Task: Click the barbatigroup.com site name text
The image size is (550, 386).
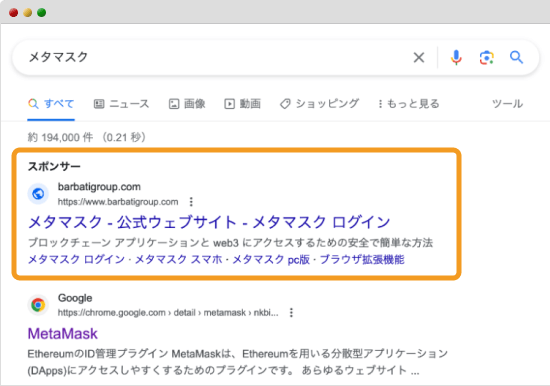Action: click(x=99, y=187)
